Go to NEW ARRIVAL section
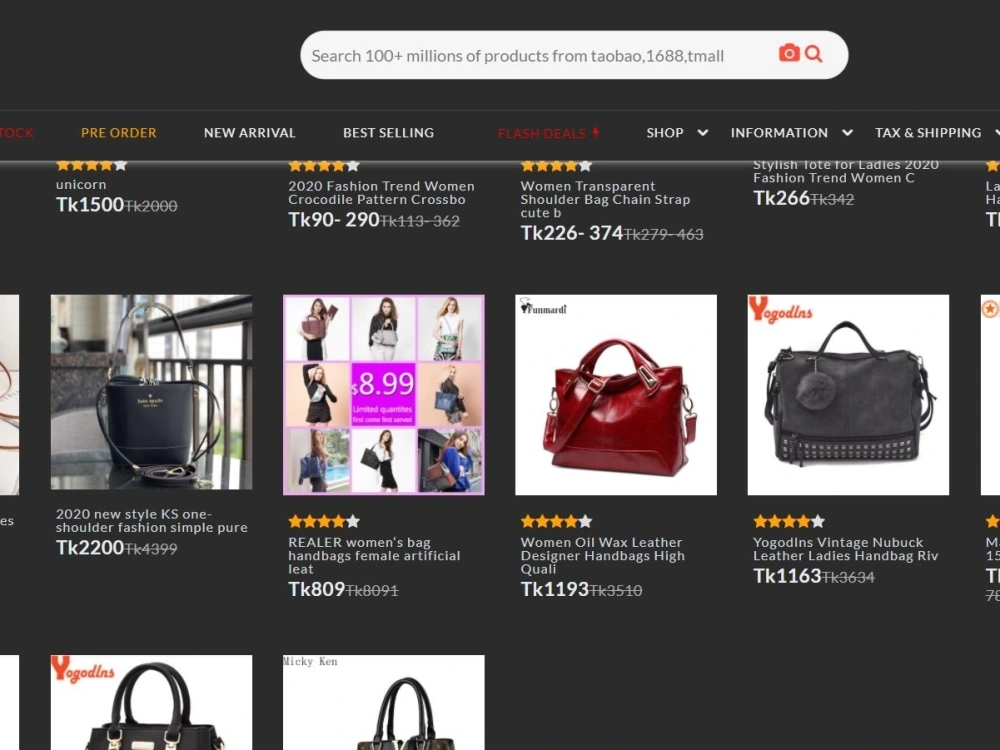The image size is (1000, 750). (x=249, y=133)
